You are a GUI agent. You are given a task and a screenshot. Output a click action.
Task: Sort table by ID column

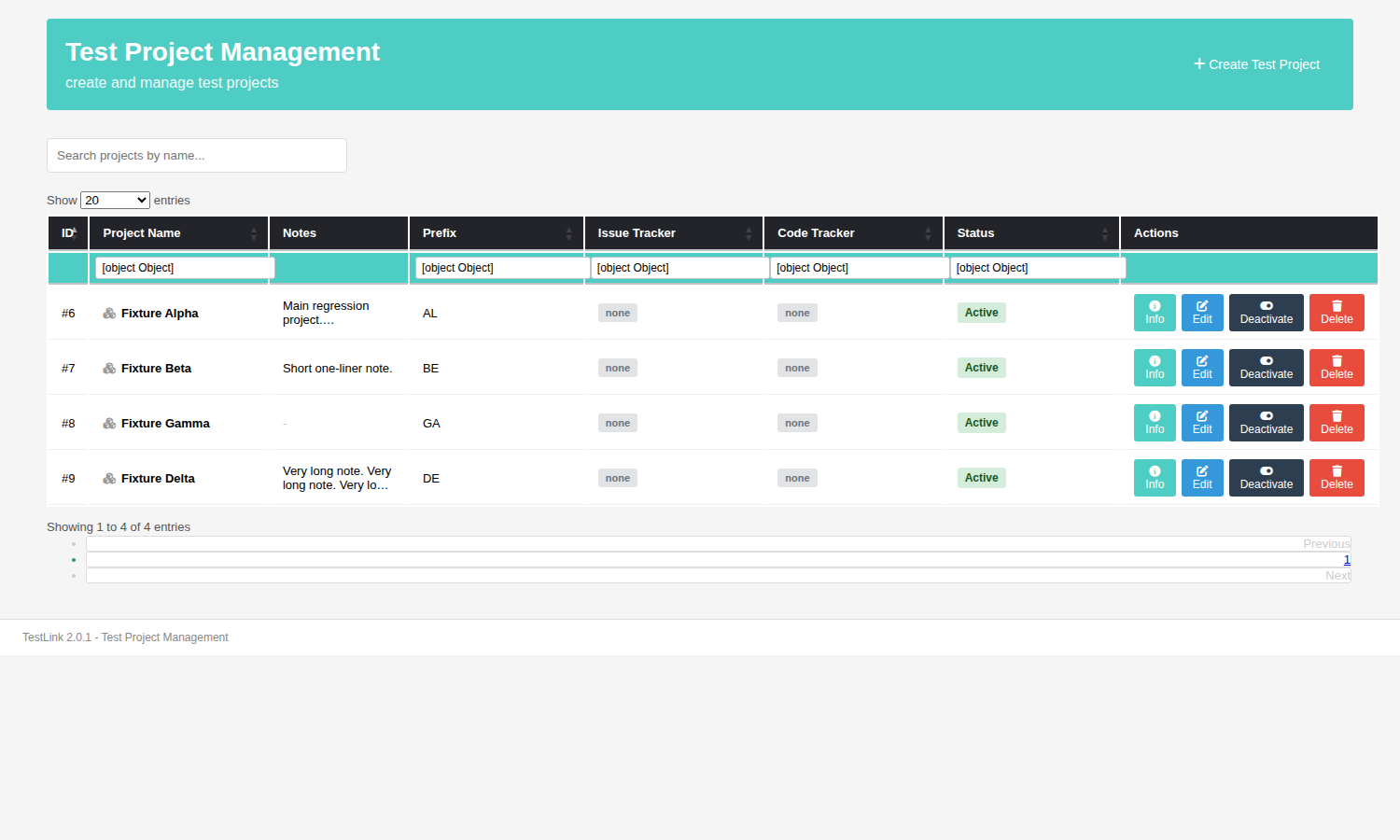coord(68,233)
